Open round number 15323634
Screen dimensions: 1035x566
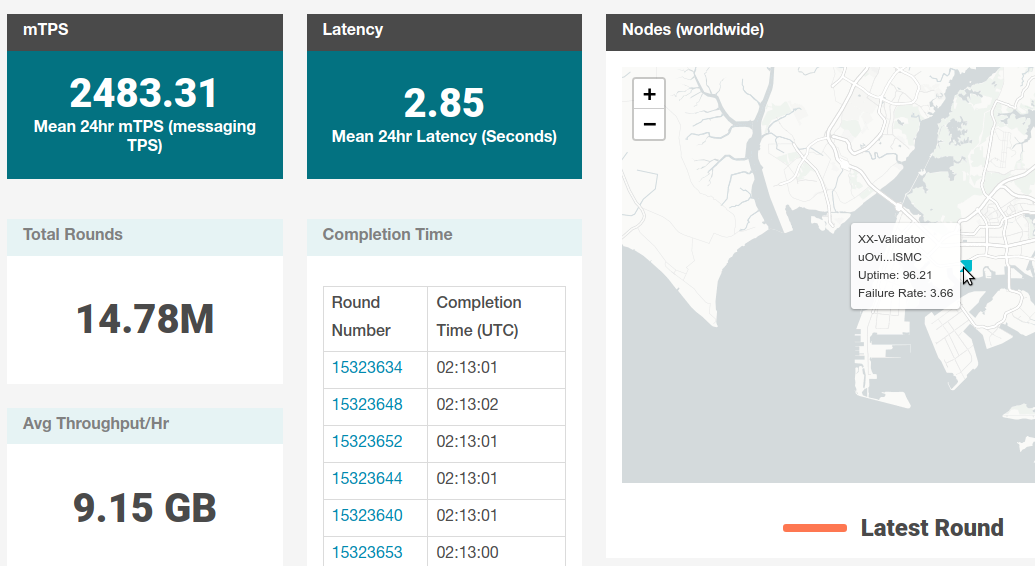pyautogui.click(x=367, y=368)
